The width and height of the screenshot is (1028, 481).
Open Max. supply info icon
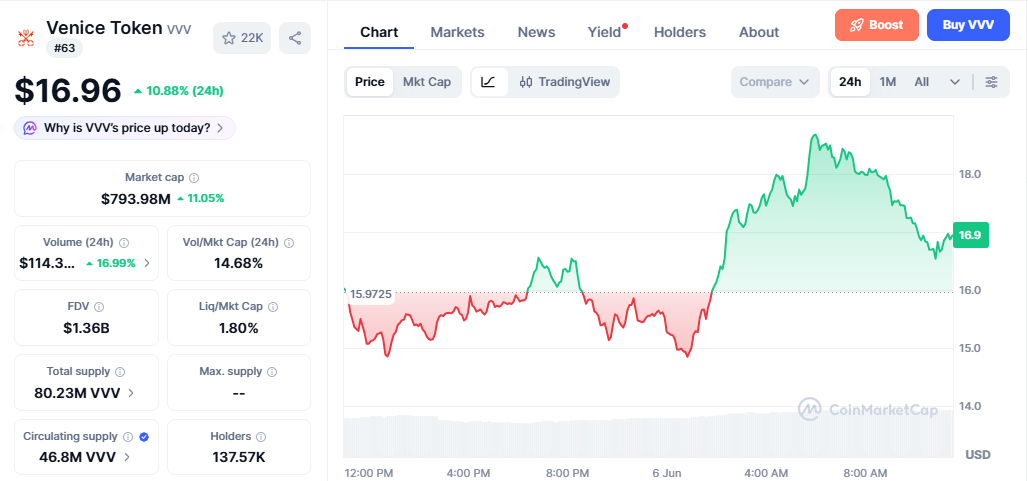(x=272, y=372)
